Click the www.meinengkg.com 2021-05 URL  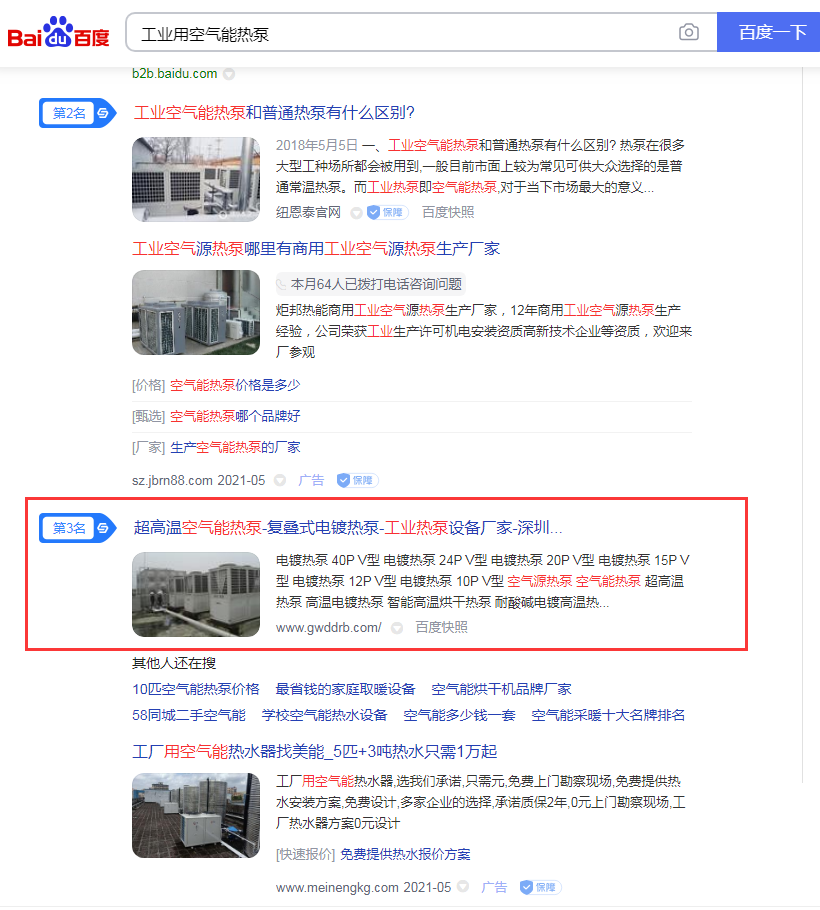tap(363, 887)
